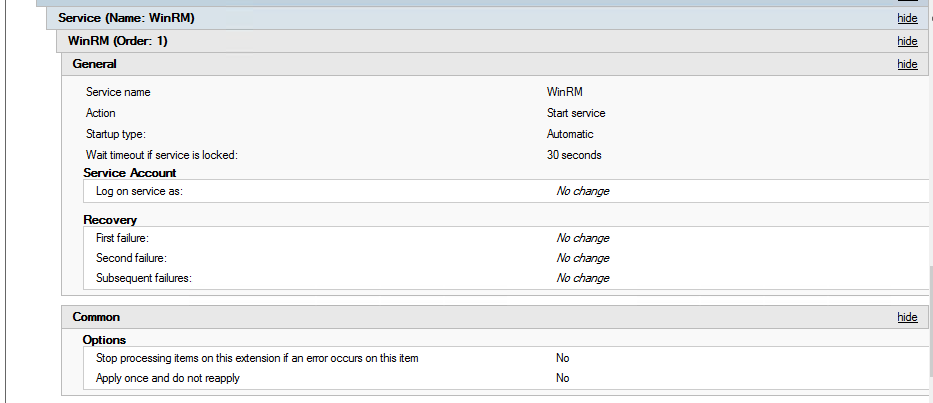
Task: Select the 'Second failure:' label
Action: click(x=131, y=258)
